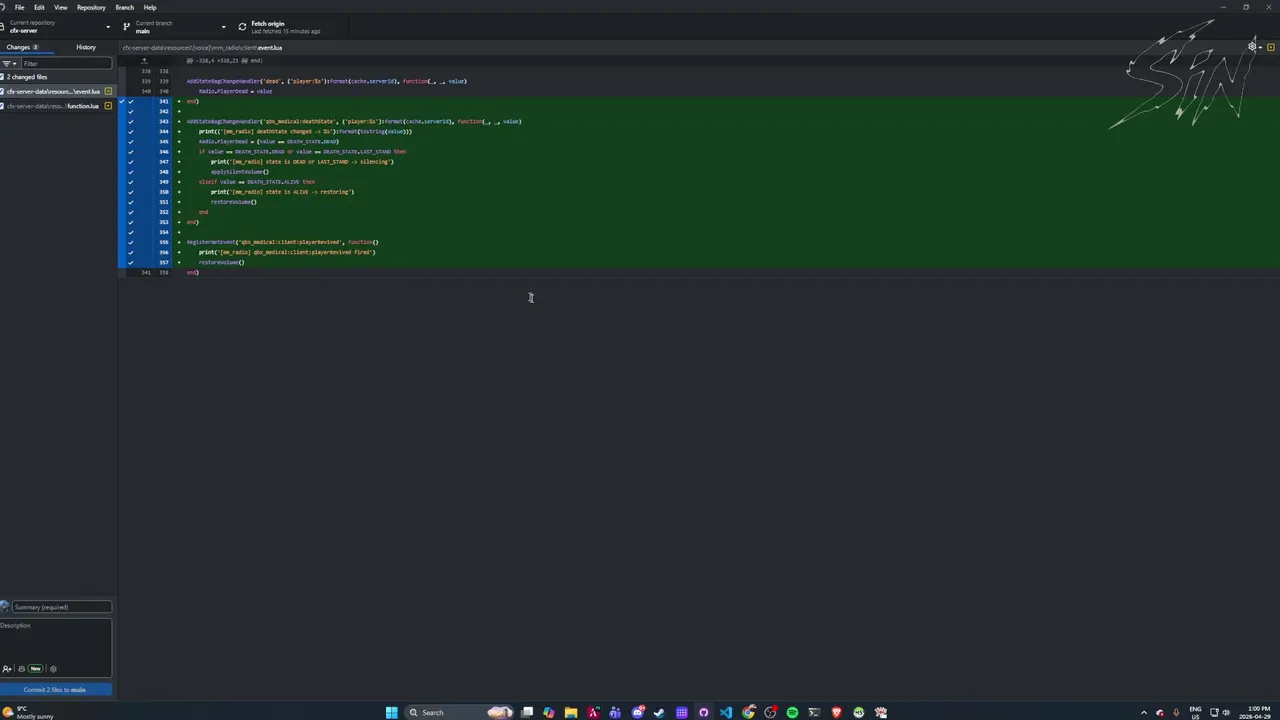
Task: Click the modified status icon of function.lua
Action: [108, 105]
